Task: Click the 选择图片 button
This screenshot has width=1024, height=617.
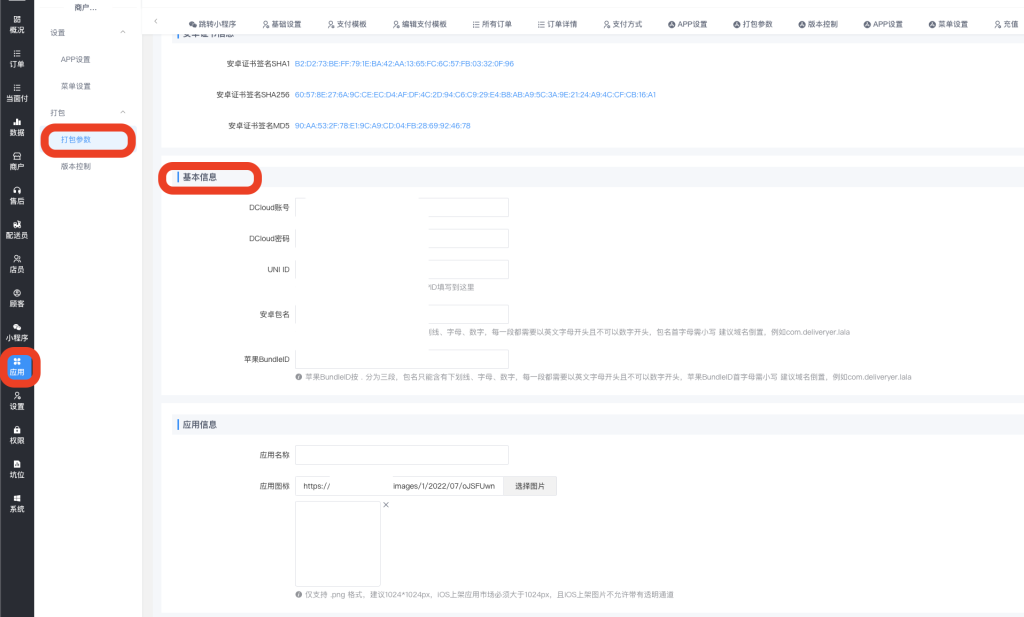Action: click(x=529, y=486)
